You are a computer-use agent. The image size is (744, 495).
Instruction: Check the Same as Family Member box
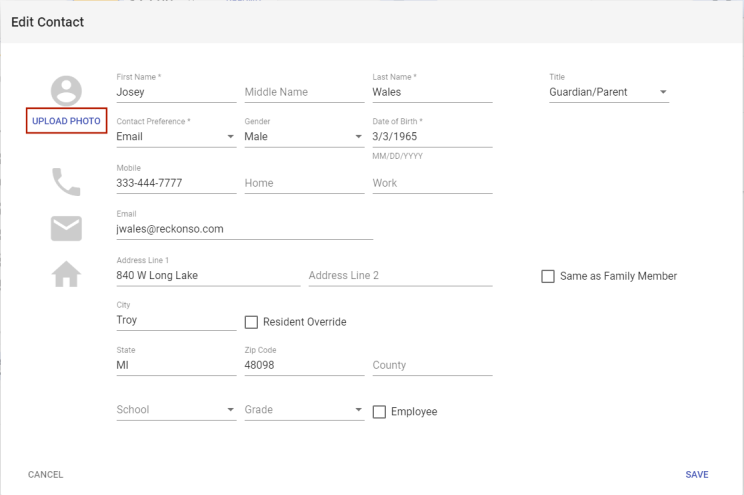[x=548, y=276]
